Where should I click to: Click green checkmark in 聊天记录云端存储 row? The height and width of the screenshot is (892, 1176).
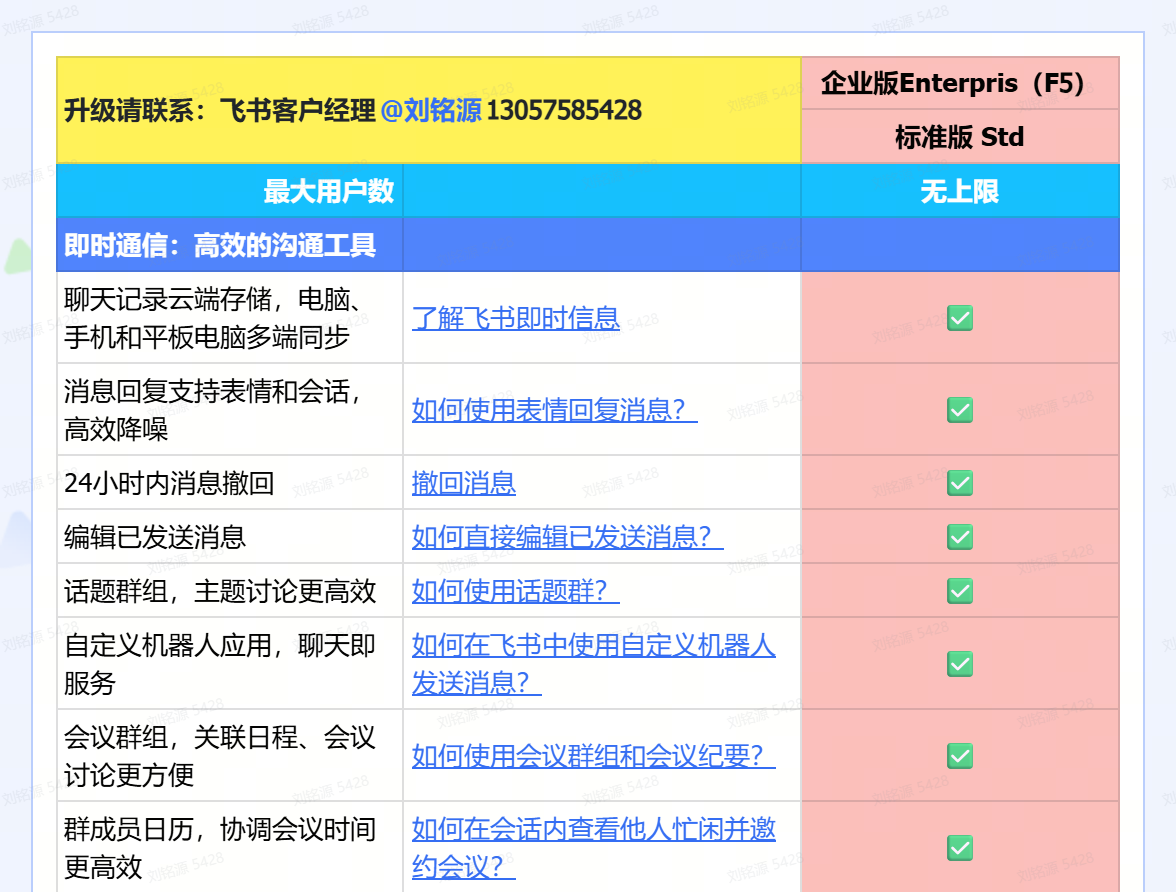coord(960,318)
